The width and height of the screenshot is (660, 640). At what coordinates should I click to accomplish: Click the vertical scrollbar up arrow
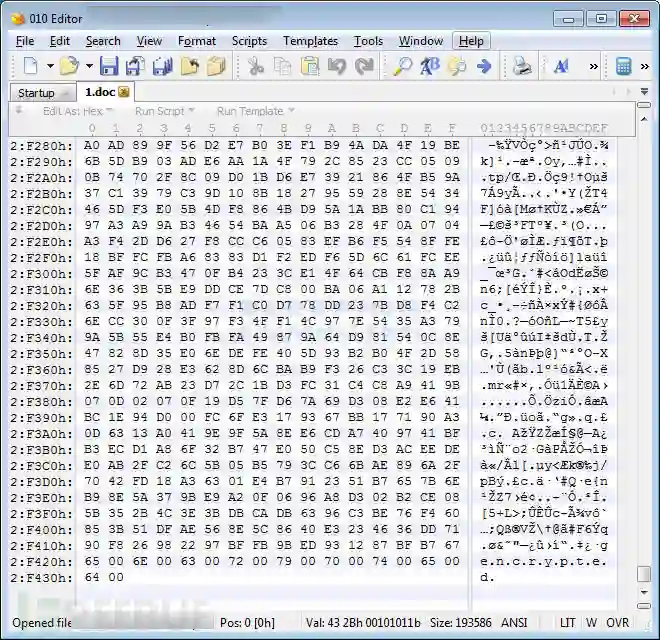point(644,120)
